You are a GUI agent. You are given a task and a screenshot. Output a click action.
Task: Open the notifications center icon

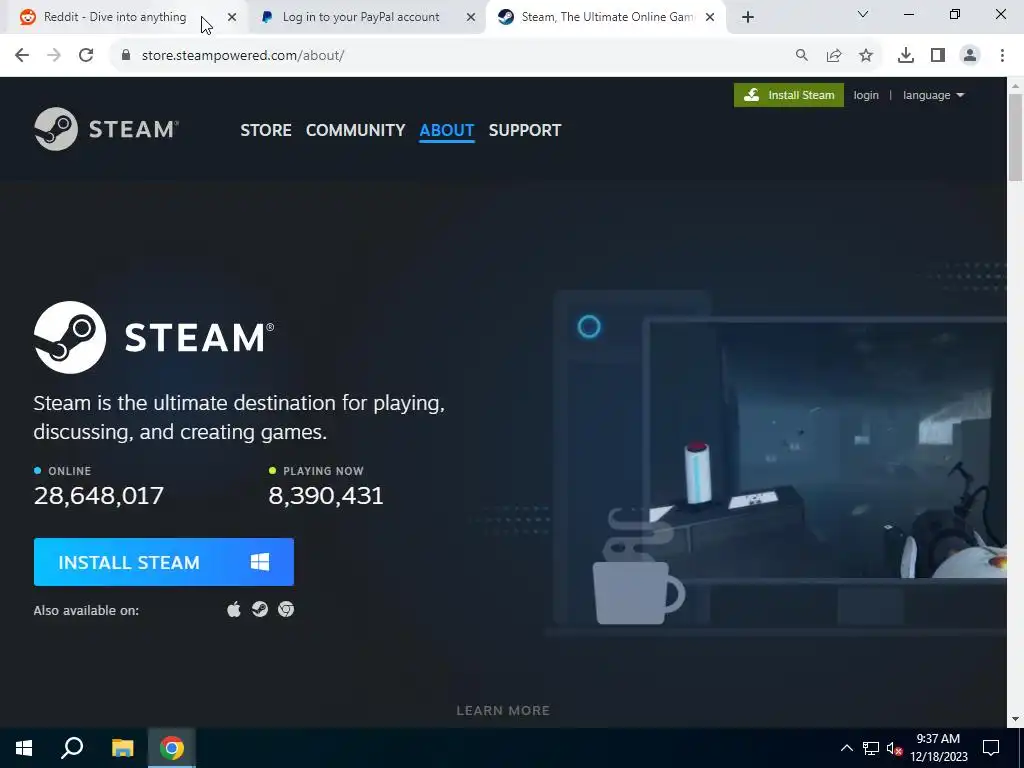991,748
